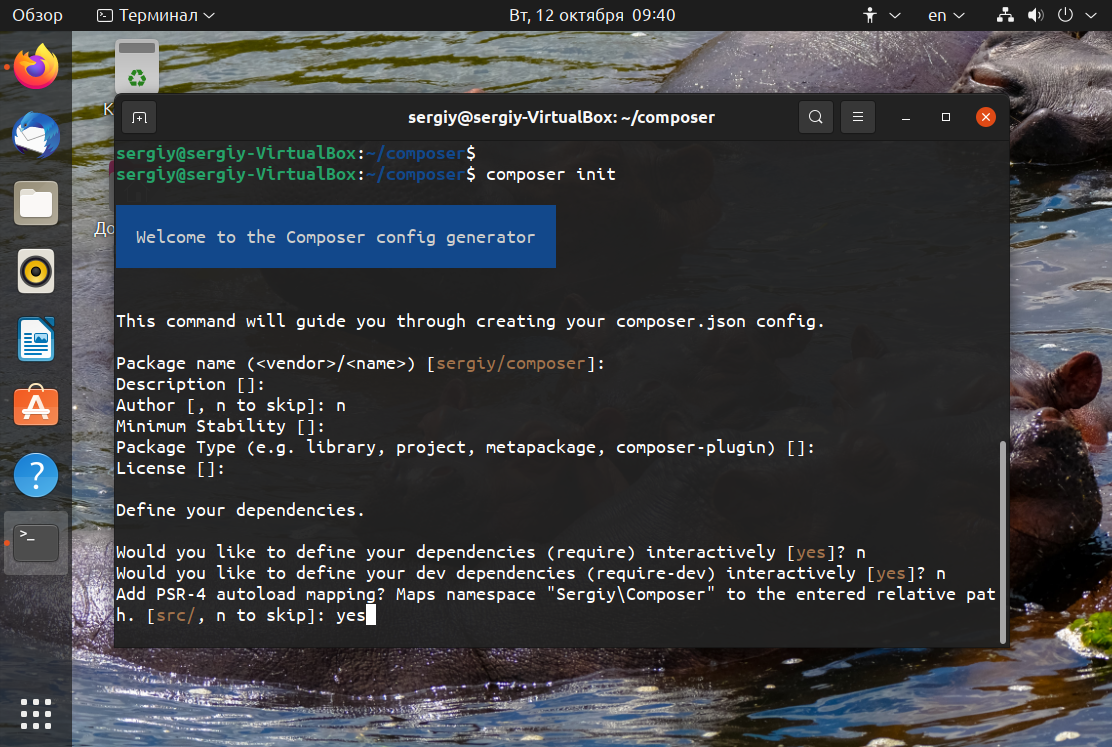Viewport: 1112px width, 747px height.
Task: Click the terminal vertical scrollbar
Action: pyautogui.click(x=1003, y=542)
